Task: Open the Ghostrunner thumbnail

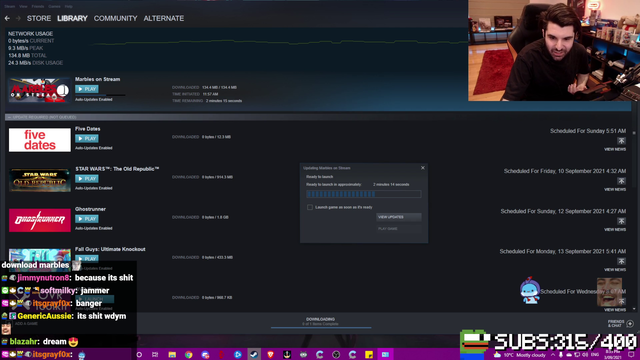Action: point(40,220)
